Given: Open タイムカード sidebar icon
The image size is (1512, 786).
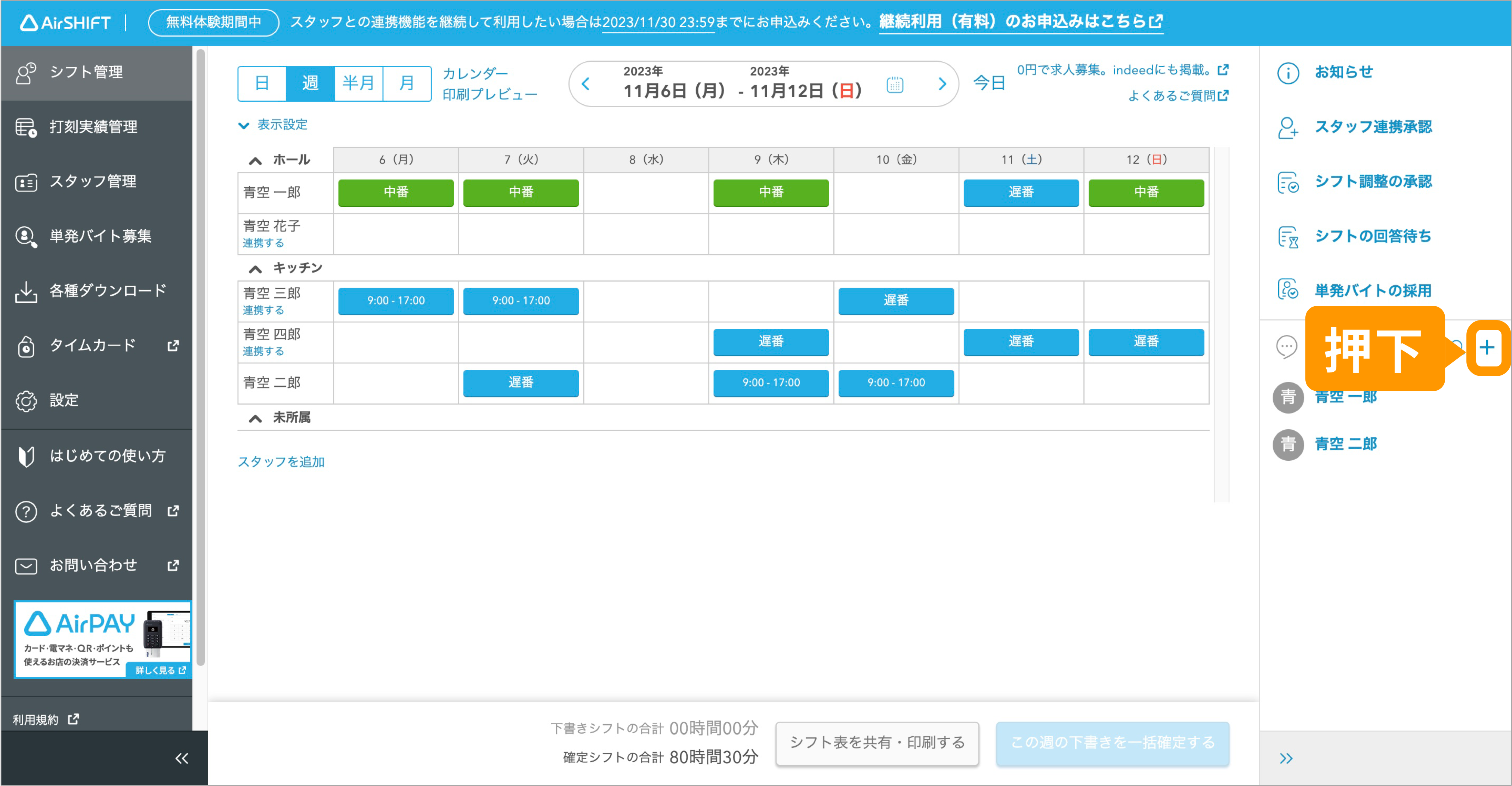Looking at the screenshot, I should tap(26, 346).
